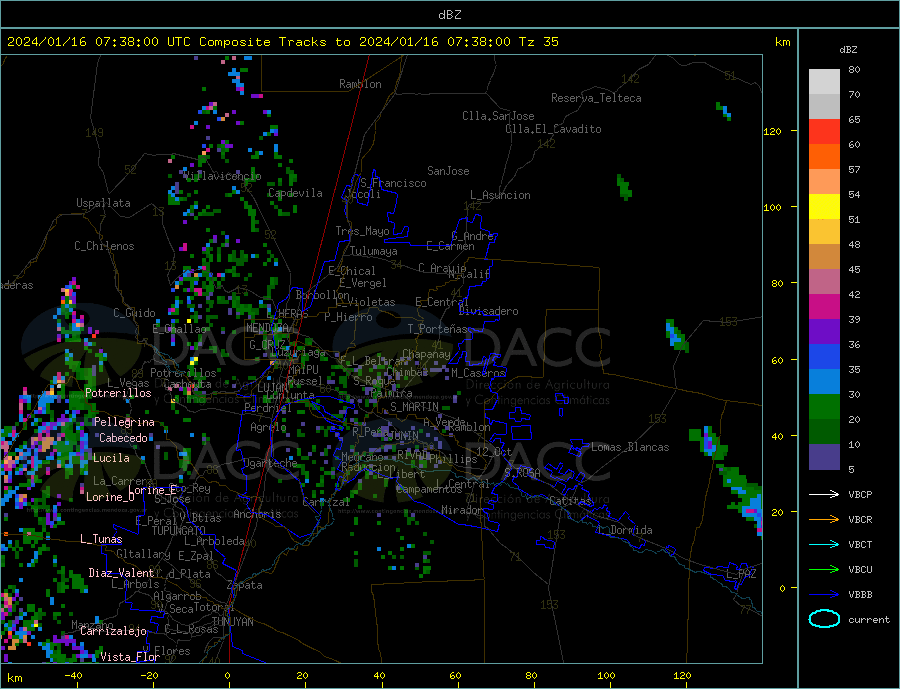Click the dBZ heading above the color scale

tap(848, 50)
